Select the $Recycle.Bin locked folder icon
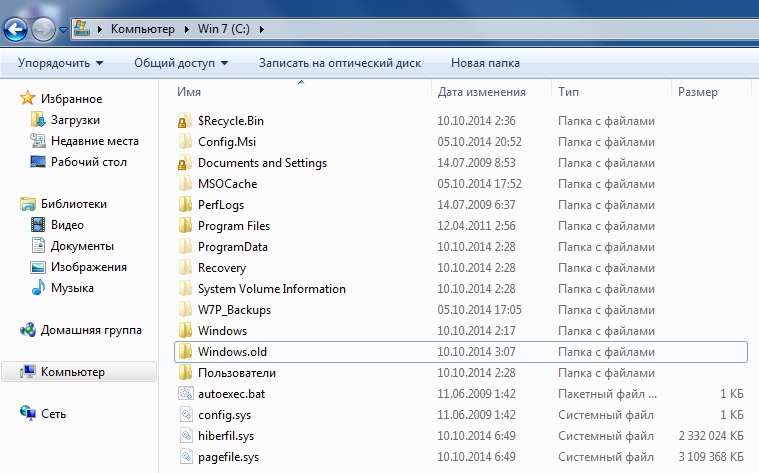The image size is (759, 473). (x=184, y=120)
